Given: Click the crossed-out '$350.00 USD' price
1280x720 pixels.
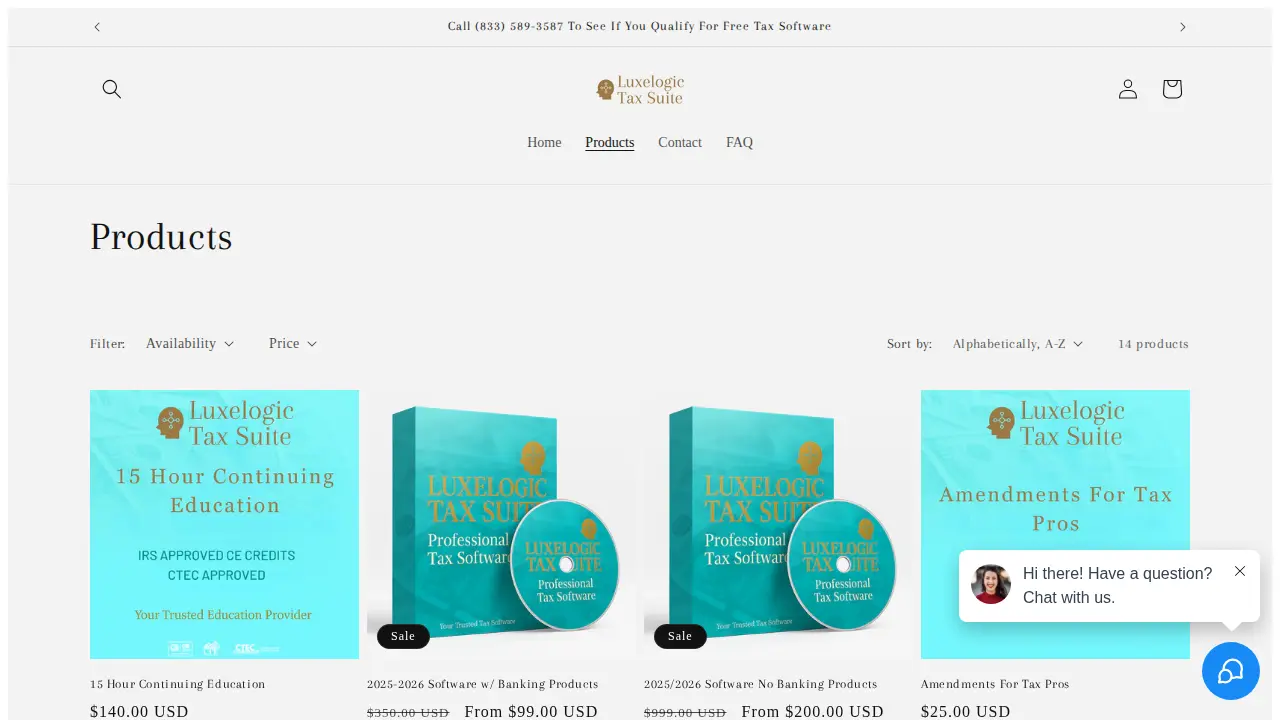Looking at the screenshot, I should pos(408,713).
